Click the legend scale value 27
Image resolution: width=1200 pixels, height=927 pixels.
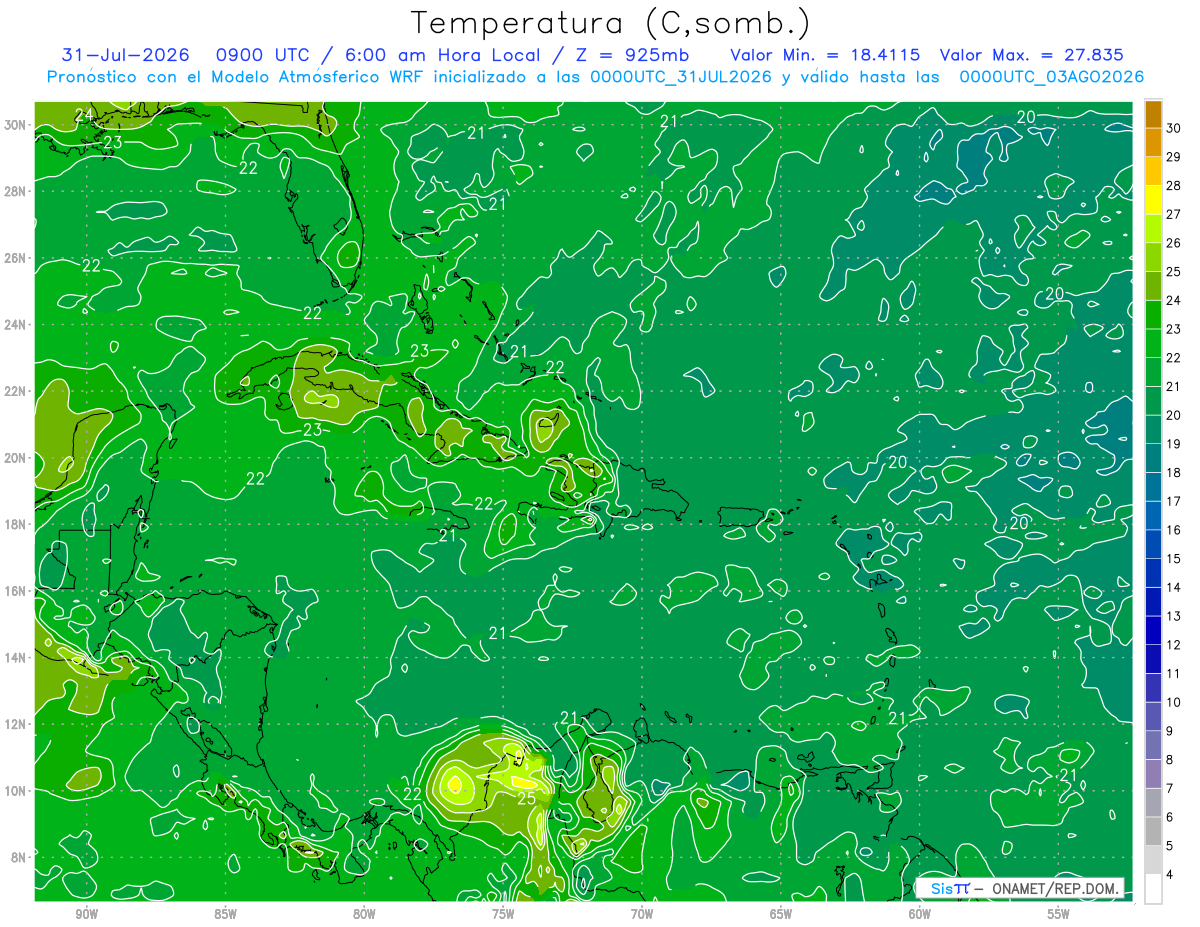tap(1174, 214)
